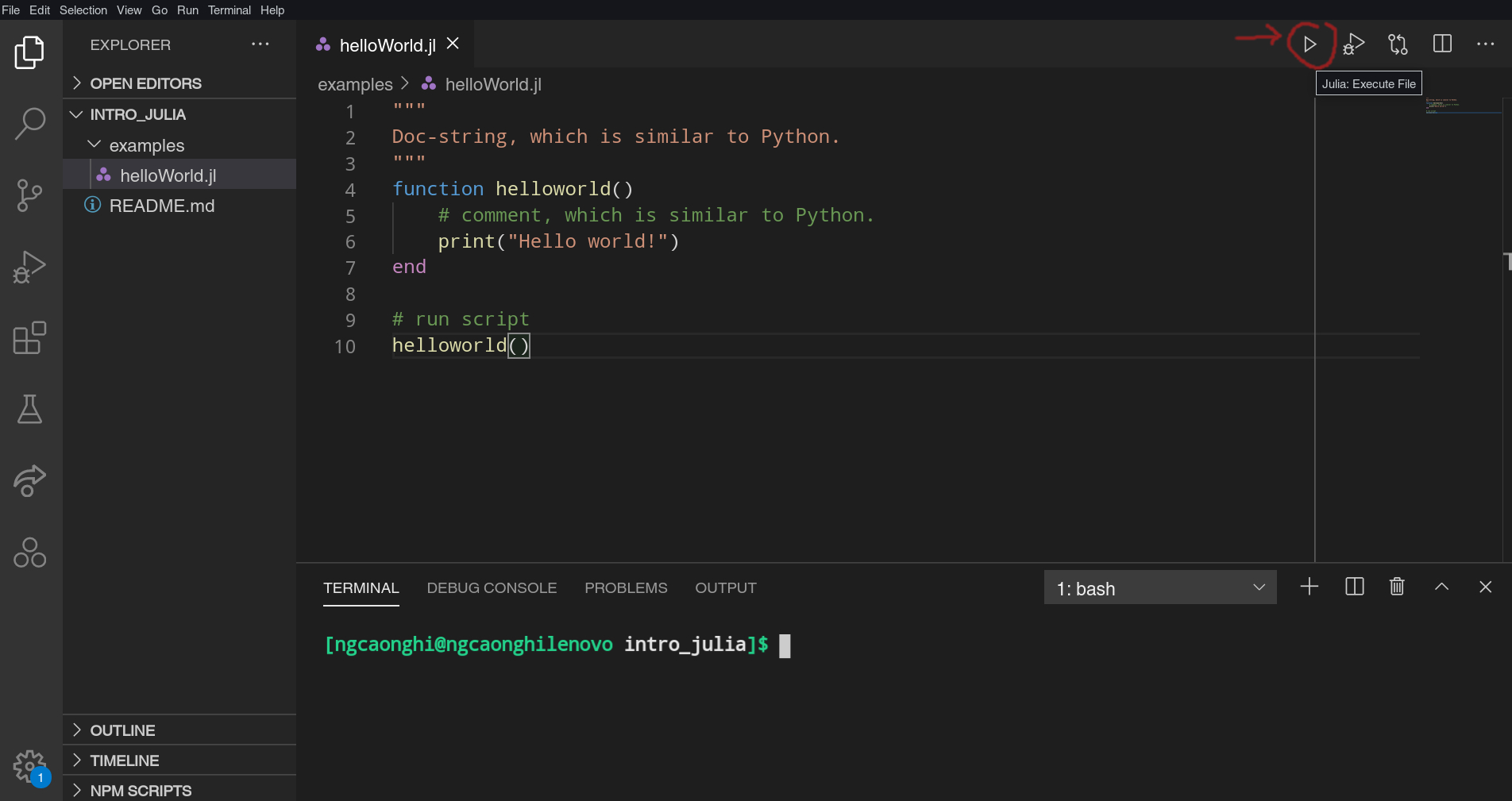1512x801 pixels.
Task: Click line number 4 in gutter
Action: click(350, 190)
